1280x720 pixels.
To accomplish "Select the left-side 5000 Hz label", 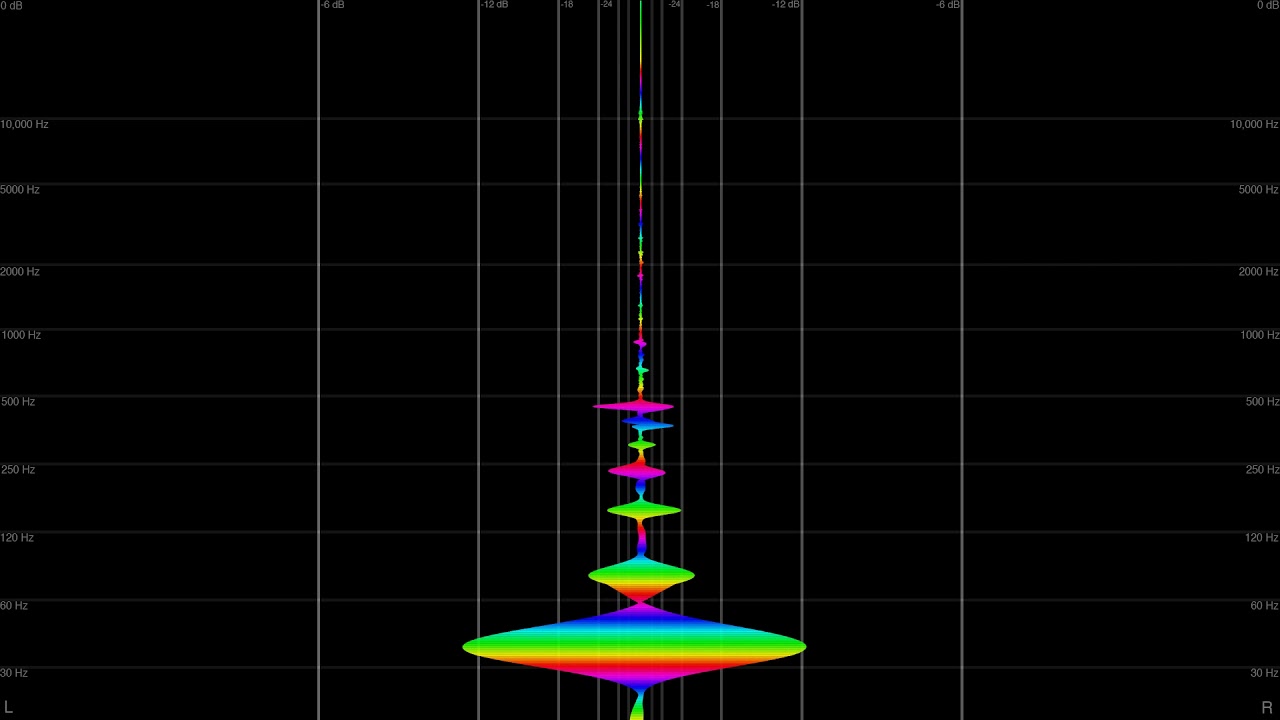I will [x=20, y=190].
